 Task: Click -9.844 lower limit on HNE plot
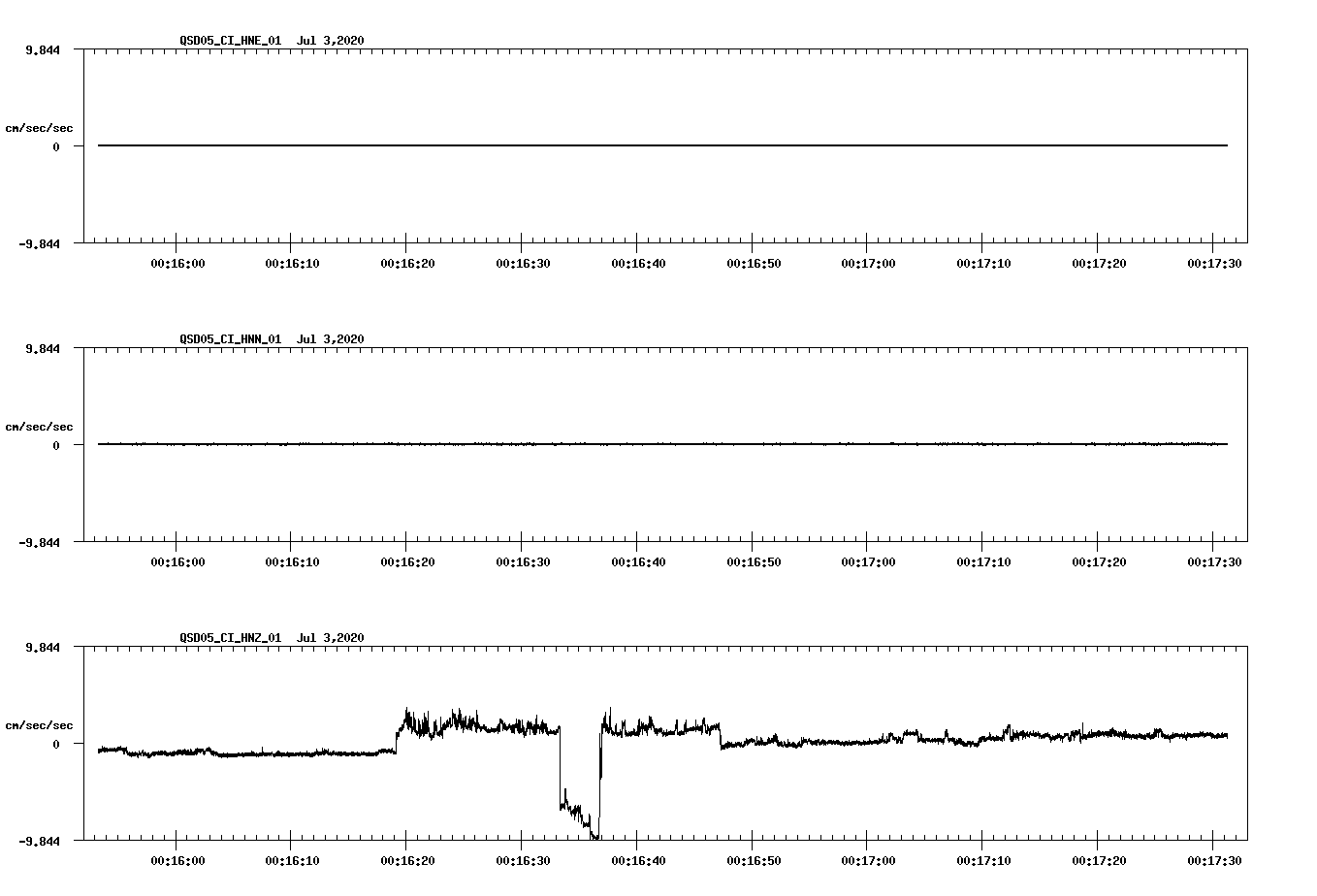[40, 244]
